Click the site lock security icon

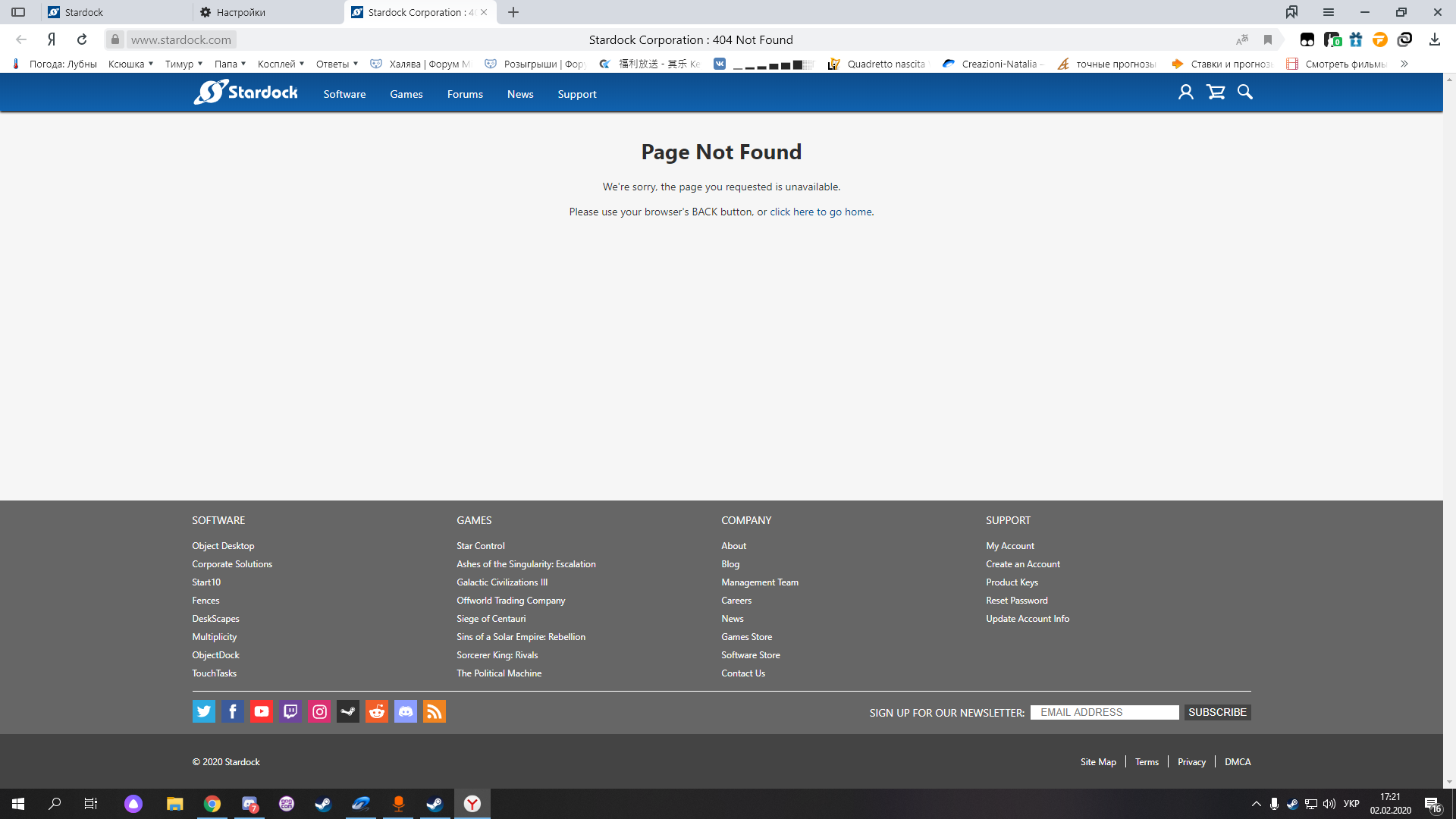115,39
